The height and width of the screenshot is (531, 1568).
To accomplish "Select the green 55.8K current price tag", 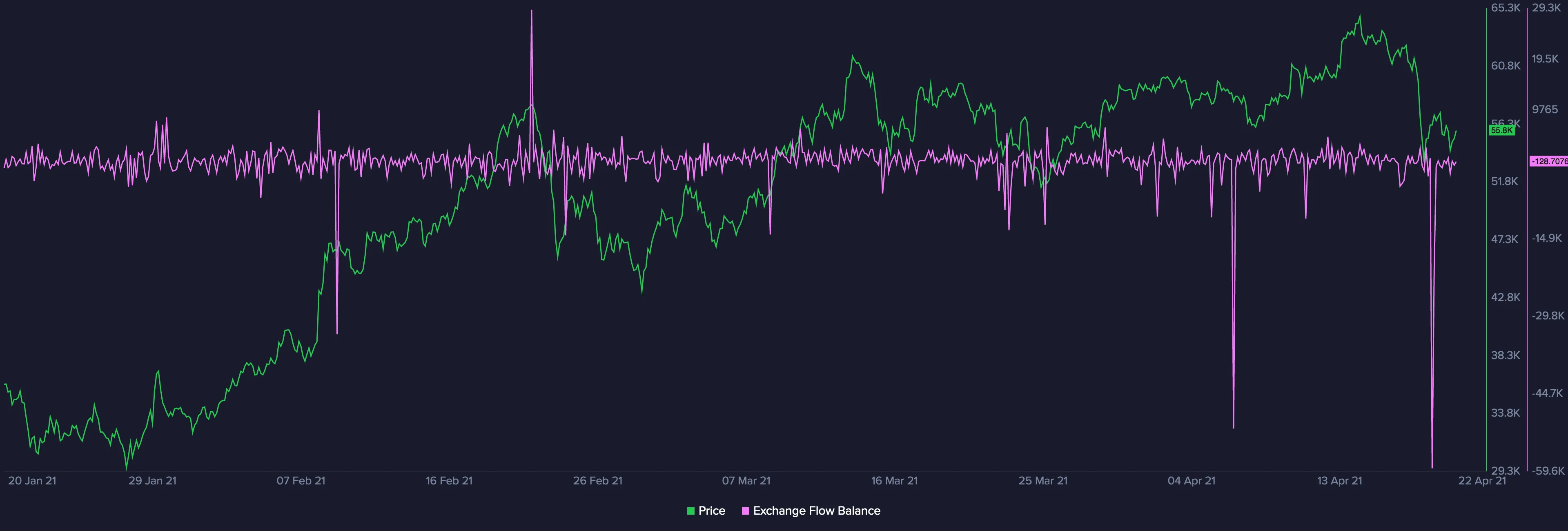I will point(1502,130).
